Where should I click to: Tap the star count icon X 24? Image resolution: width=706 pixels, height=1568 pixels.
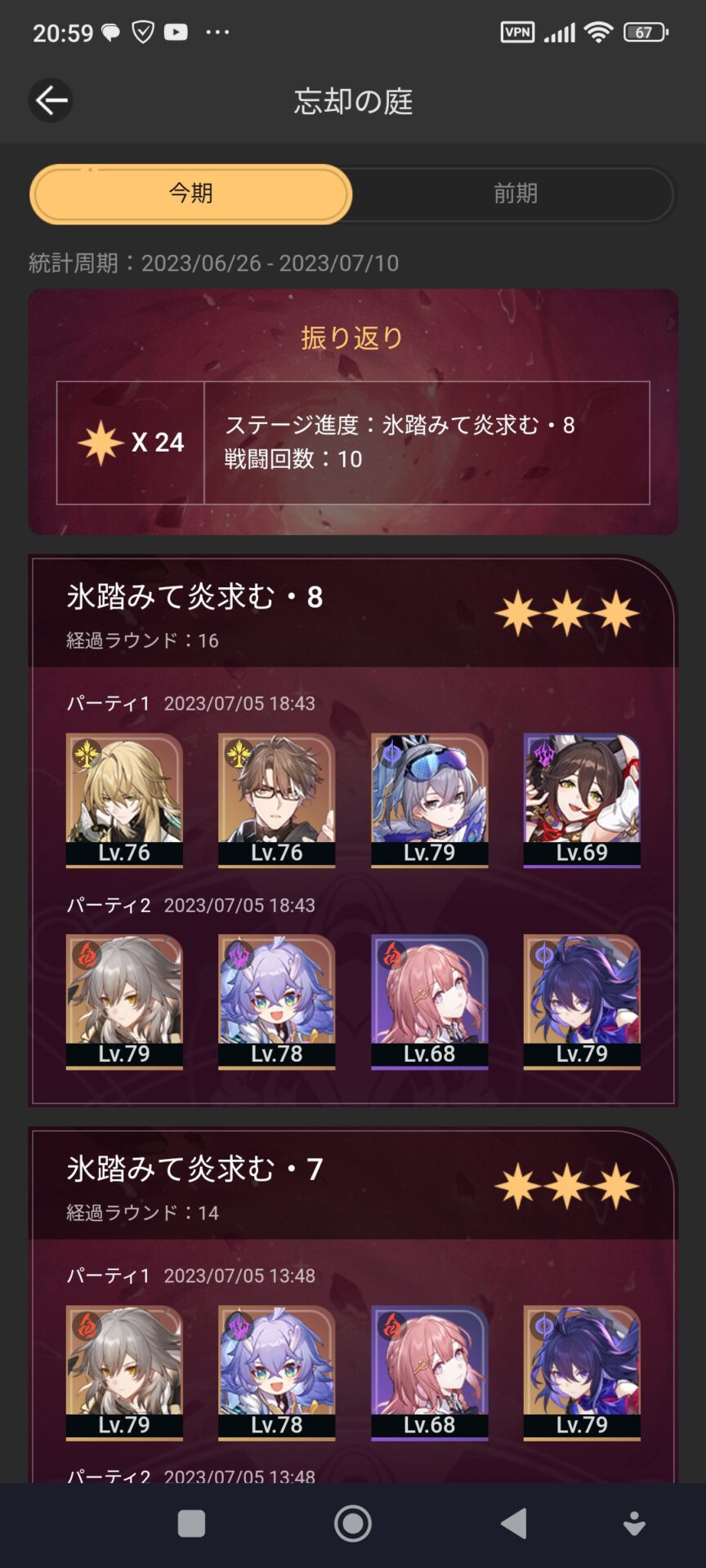(131, 442)
